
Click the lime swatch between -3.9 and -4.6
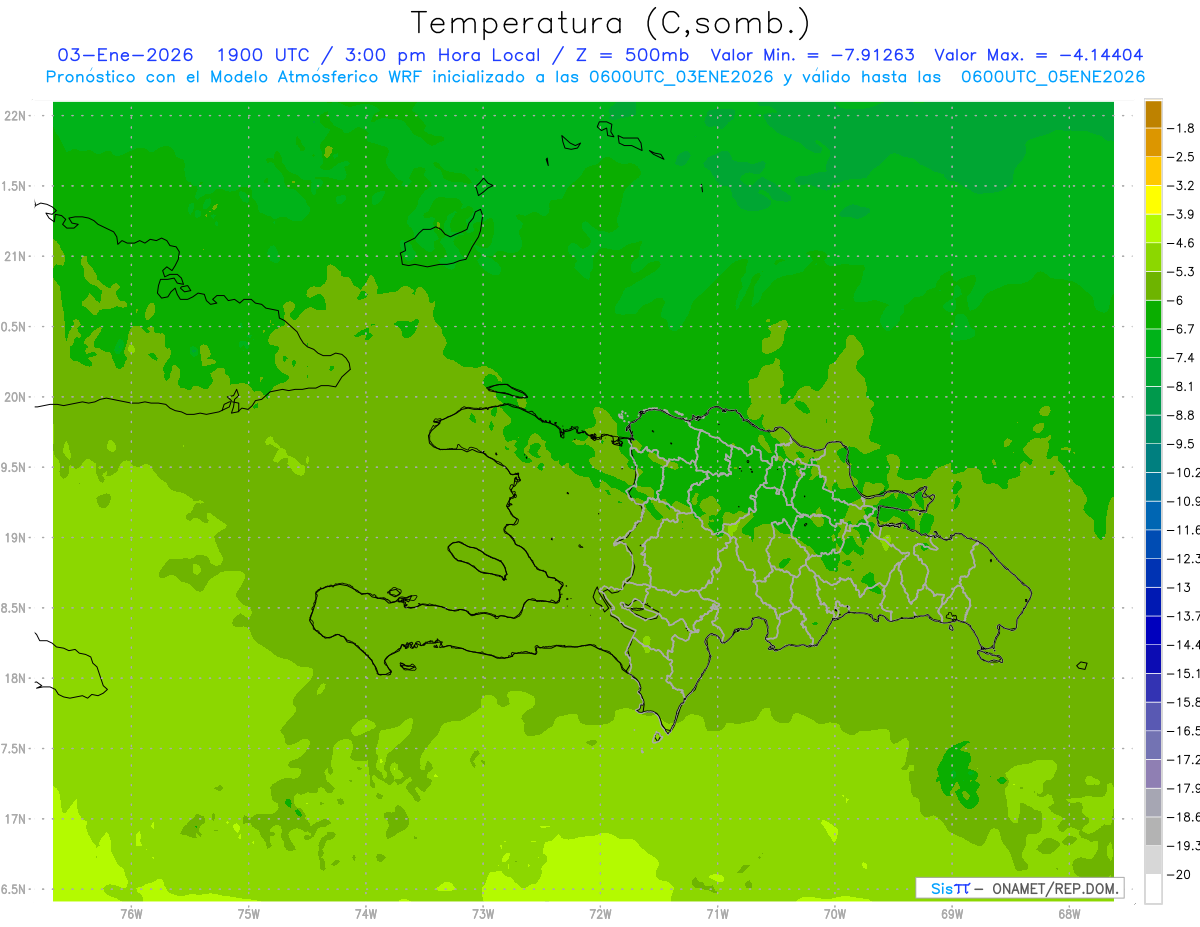[x=1153, y=229]
